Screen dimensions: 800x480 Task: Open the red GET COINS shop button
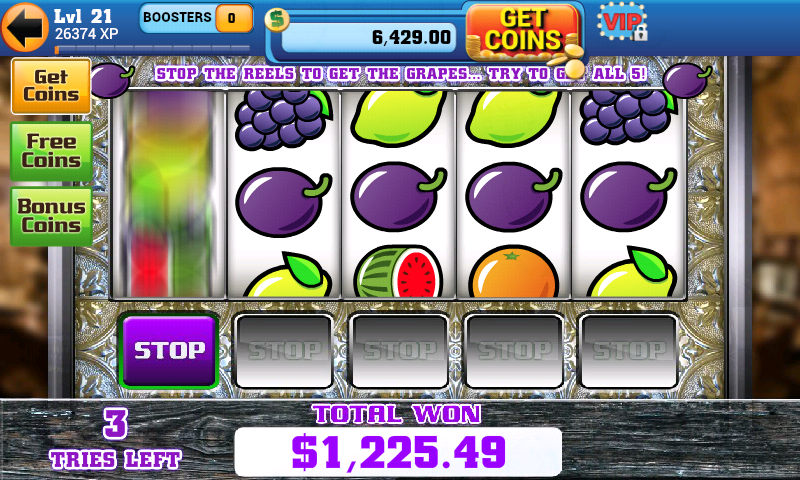click(x=523, y=32)
